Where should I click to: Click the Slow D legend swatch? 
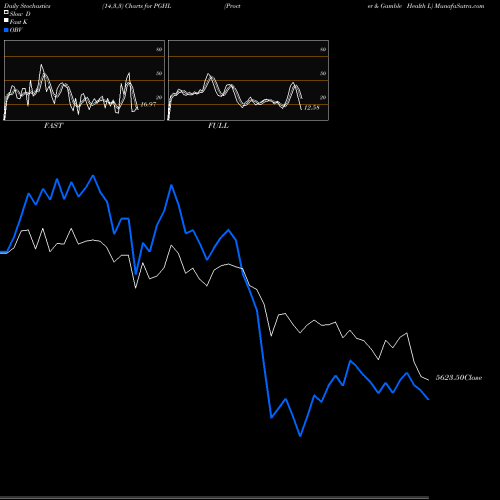click(6, 12)
